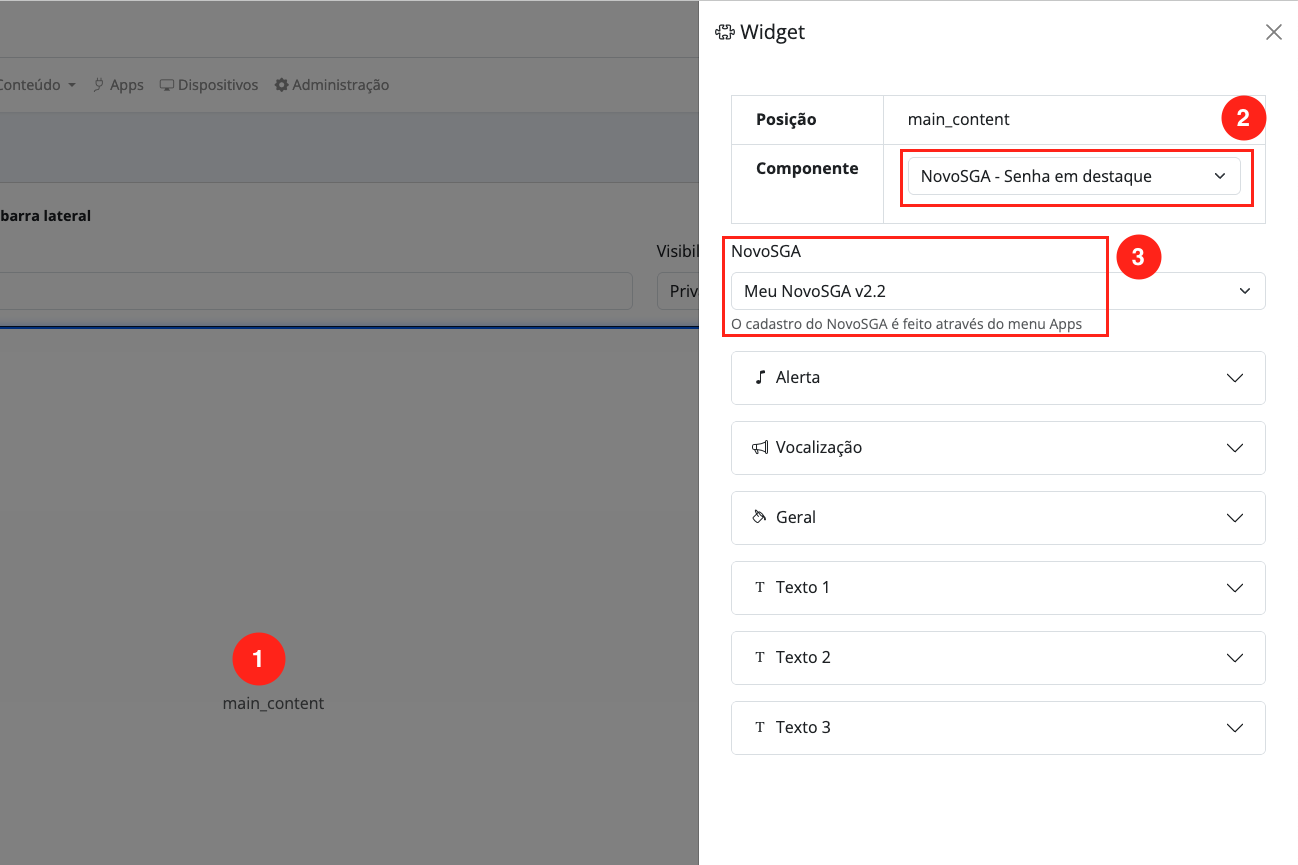Click the puzzle icon beside Widget title
The image size is (1298, 865).
(725, 32)
